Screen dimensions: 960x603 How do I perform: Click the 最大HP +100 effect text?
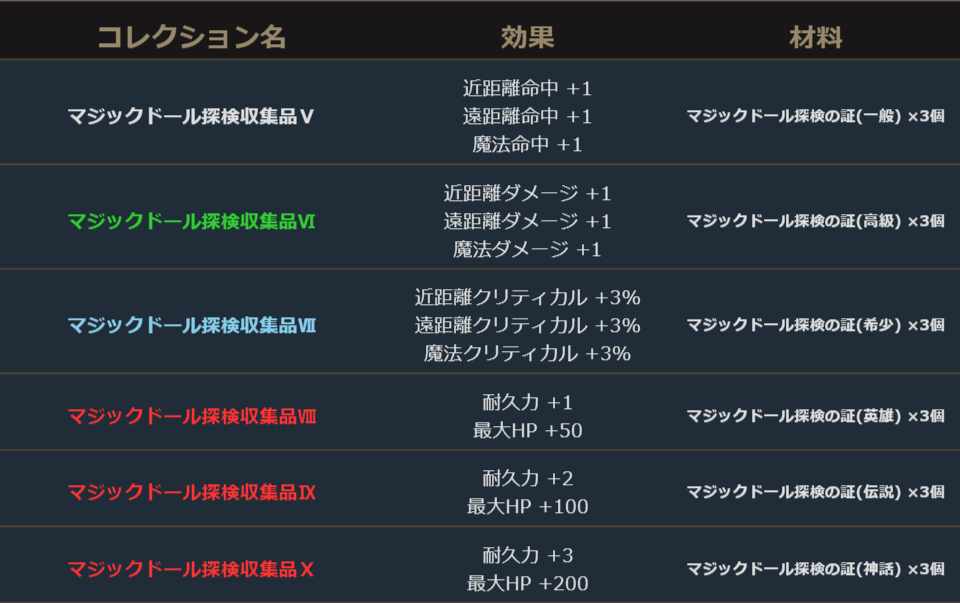pos(527,507)
